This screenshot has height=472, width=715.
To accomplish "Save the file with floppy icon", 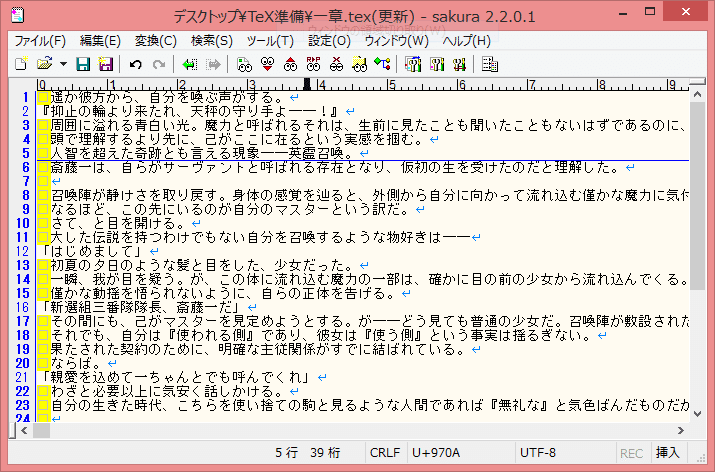I will point(83,64).
